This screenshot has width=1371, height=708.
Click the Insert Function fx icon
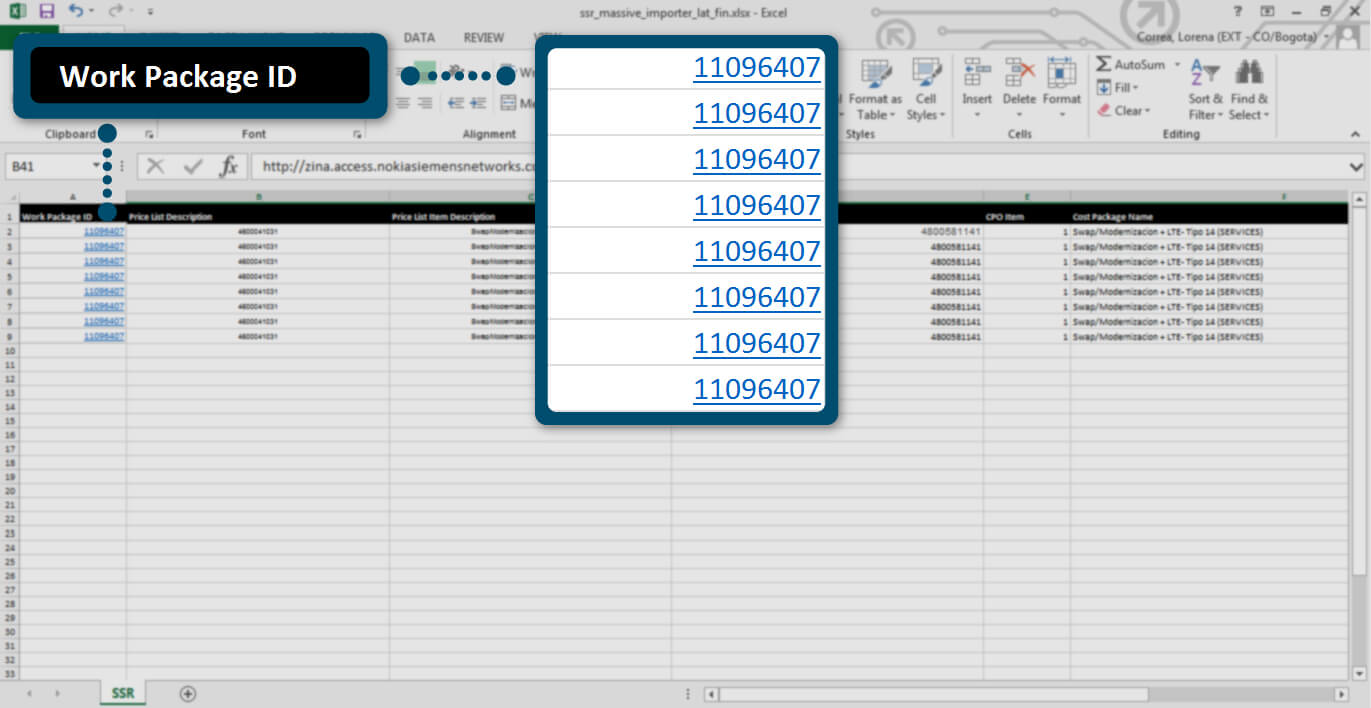tap(229, 166)
